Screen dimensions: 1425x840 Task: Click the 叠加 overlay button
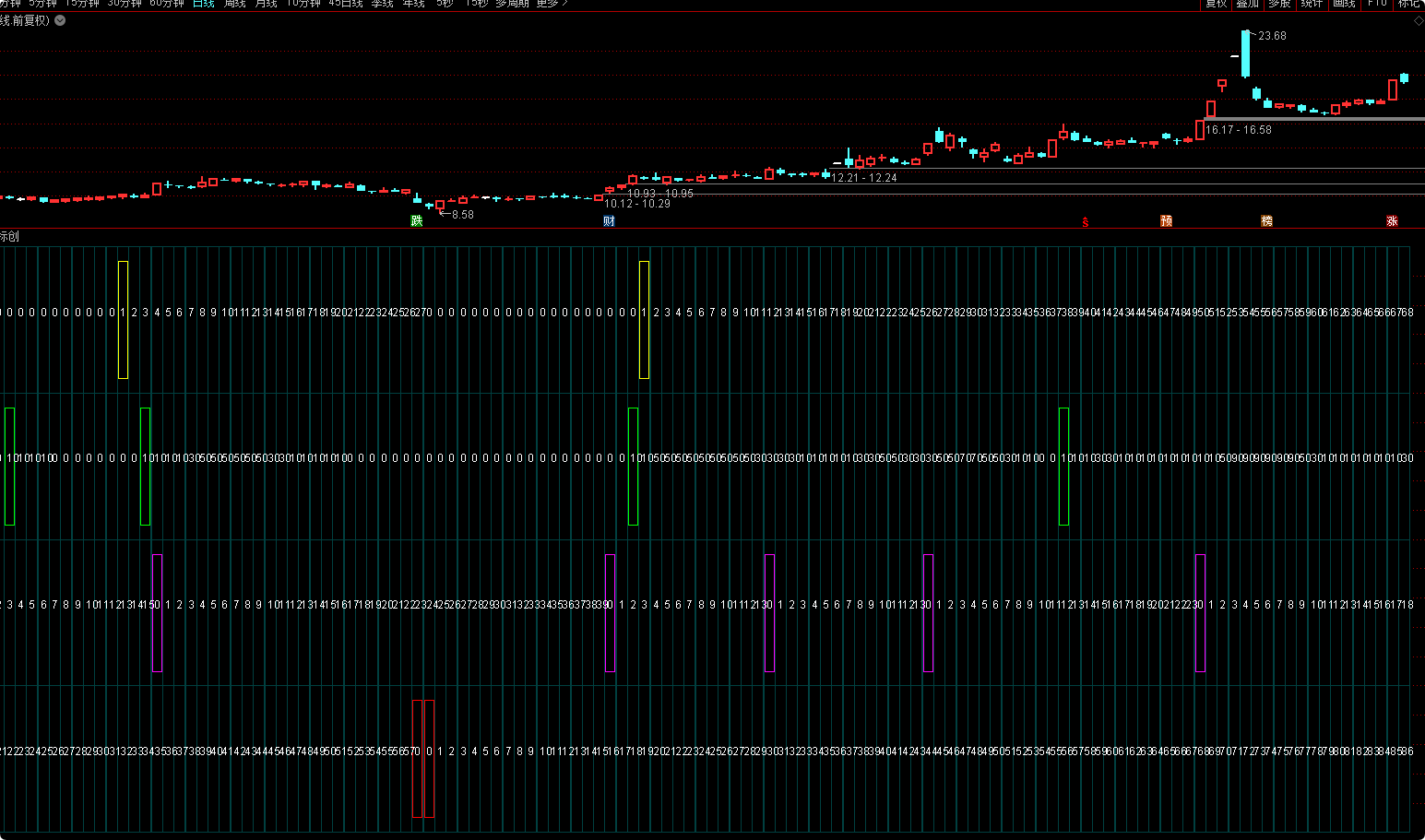pyautogui.click(x=1248, y=4)
